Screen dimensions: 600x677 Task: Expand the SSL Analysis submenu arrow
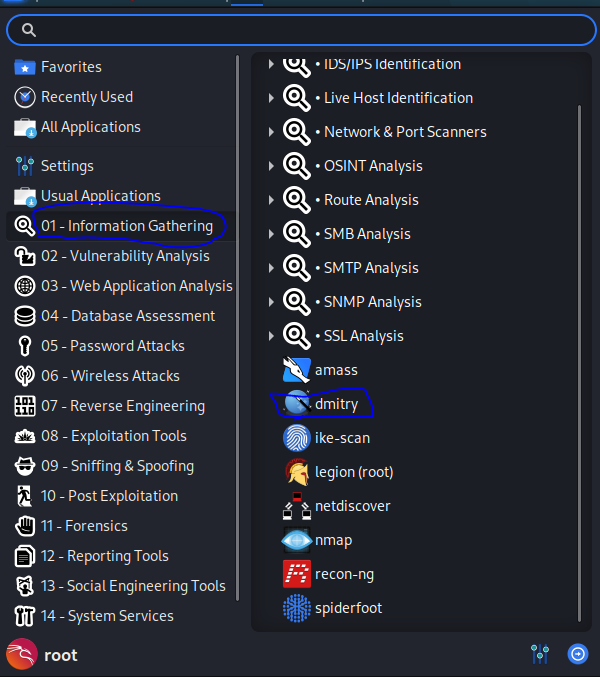pyautogui.click(x=271, y=336)
